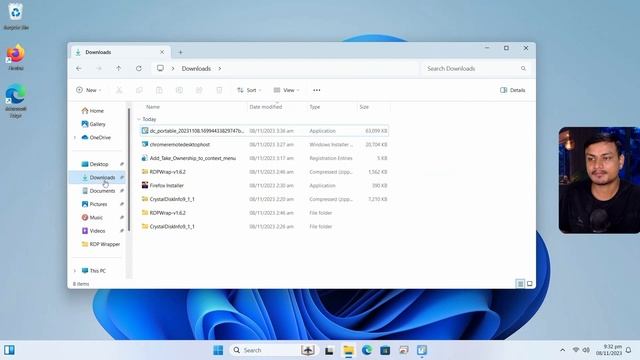Show hidden system tray icons
Screen dimensions: 640x360
562,350
